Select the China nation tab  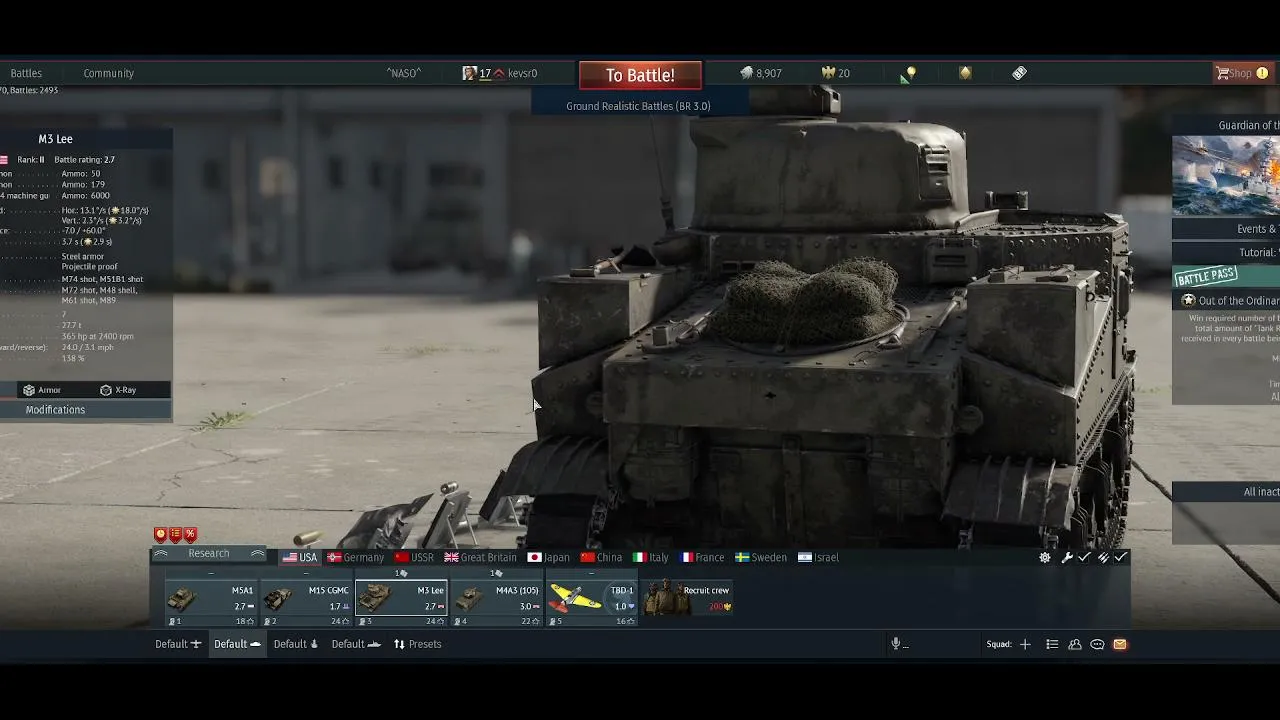point(601,558)
